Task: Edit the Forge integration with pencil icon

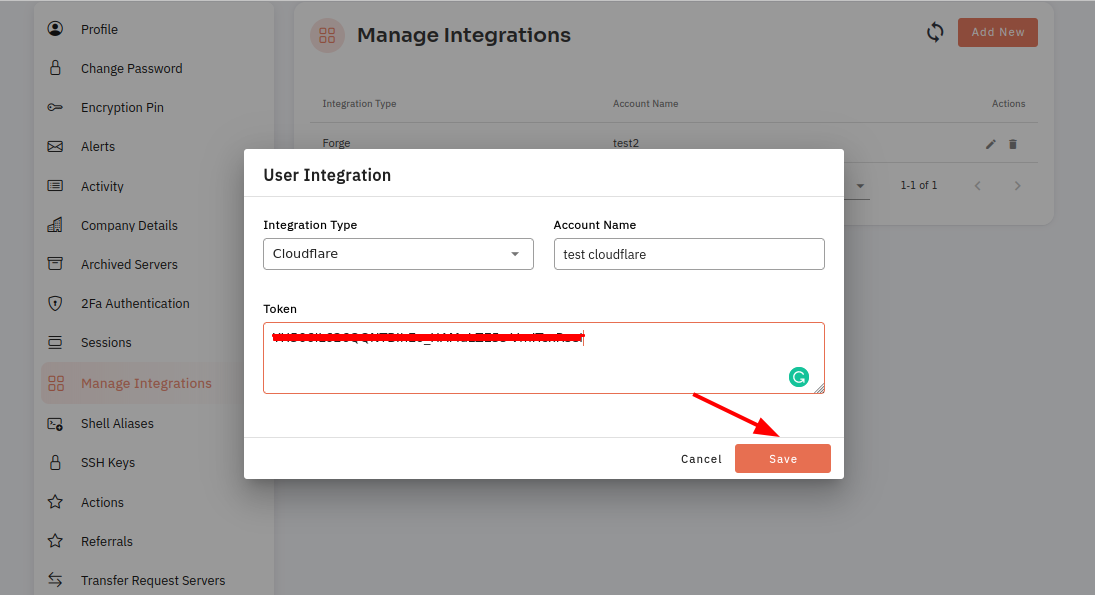Action: click(990, 144)
